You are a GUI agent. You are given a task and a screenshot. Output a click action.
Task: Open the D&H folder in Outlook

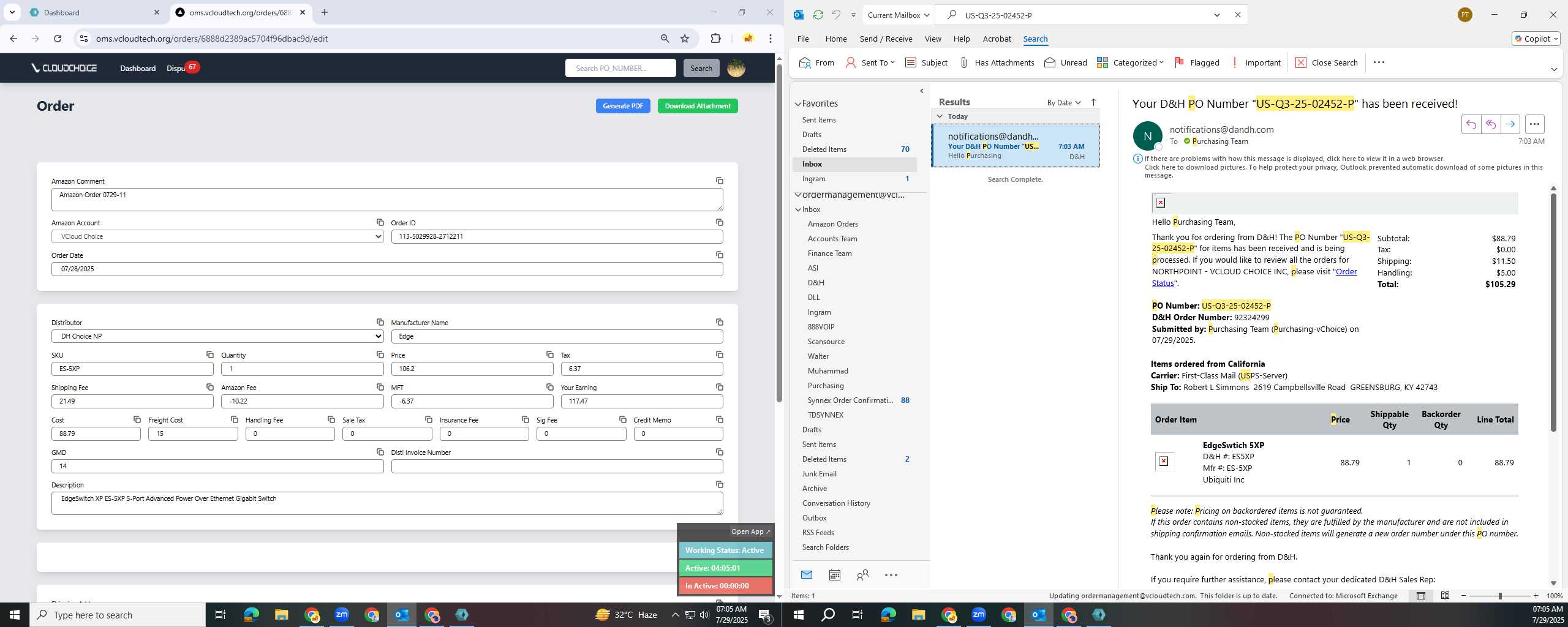click(815, 283)
